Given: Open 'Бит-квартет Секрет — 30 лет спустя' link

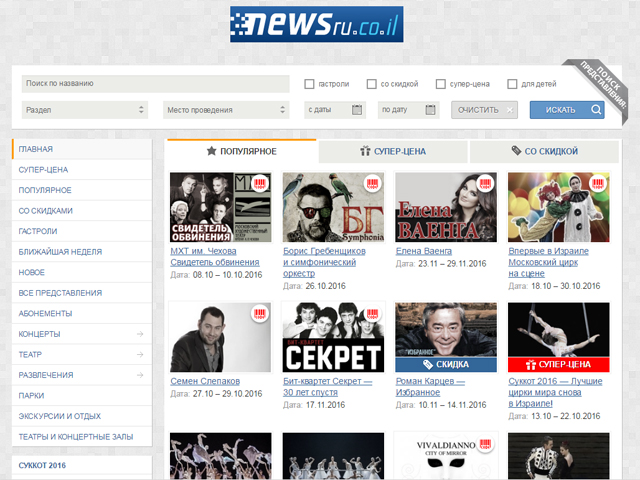Looking at the screenshot, I should tap(327, 387).
